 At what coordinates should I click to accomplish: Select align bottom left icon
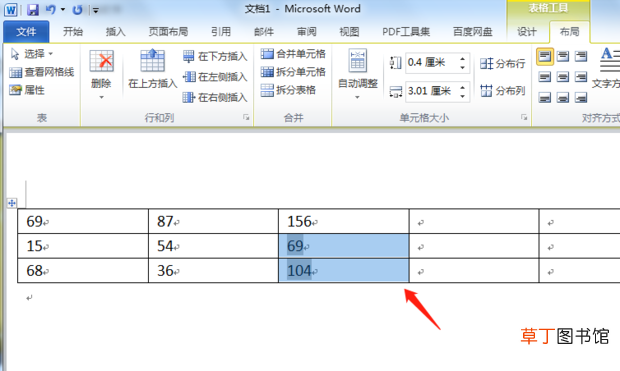click(545, 97)
